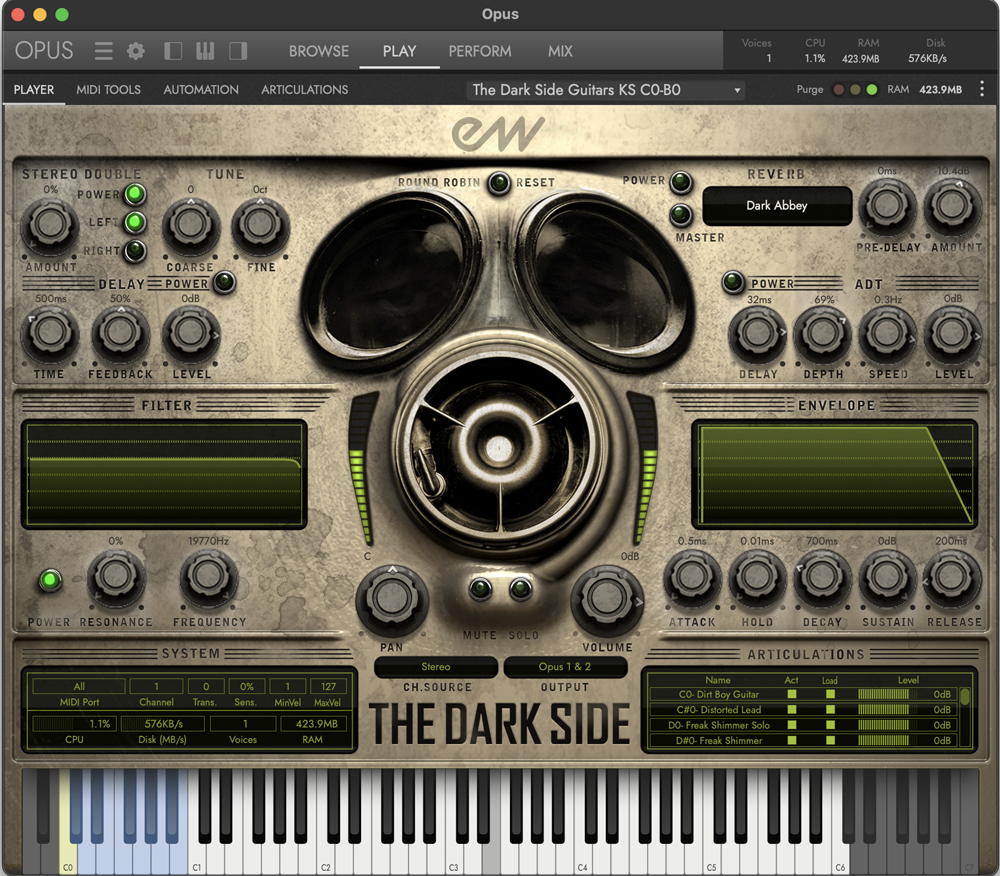
Task: Toggle the keyboard display icon
Action: click(x=205, y=51)
